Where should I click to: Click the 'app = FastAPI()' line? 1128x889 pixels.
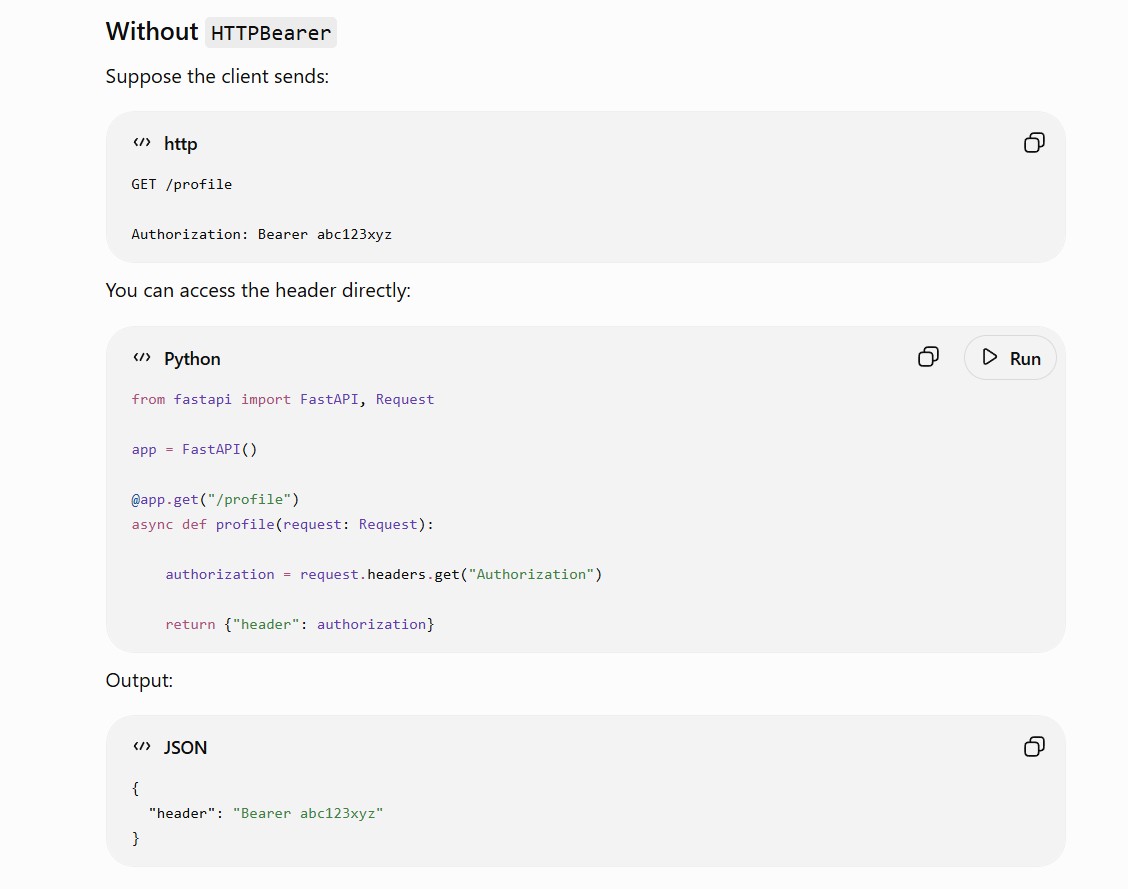[194, 450]
